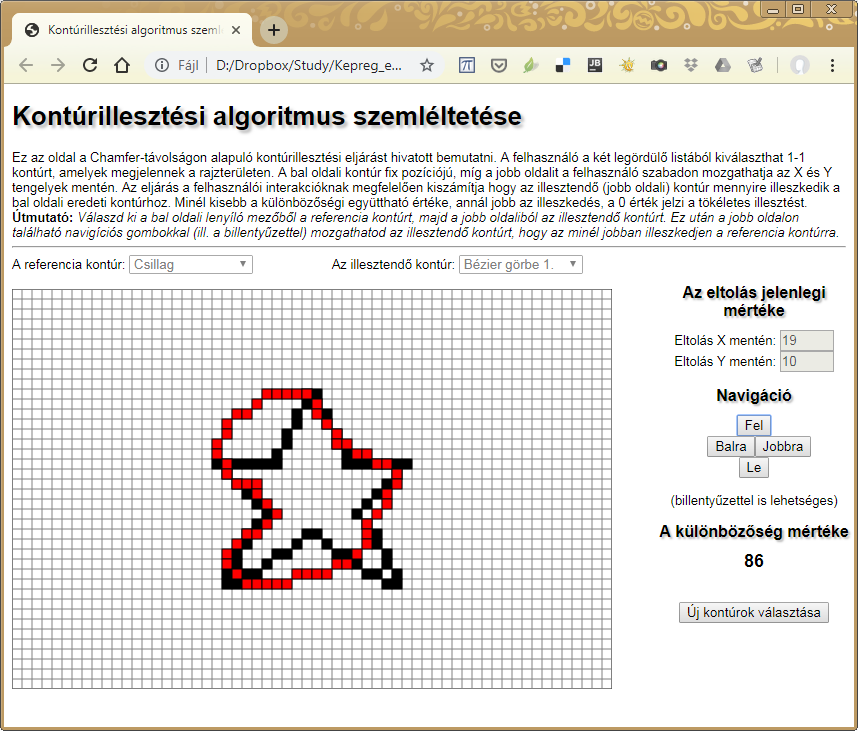Click the browser home icon

[x=122, y=66]
